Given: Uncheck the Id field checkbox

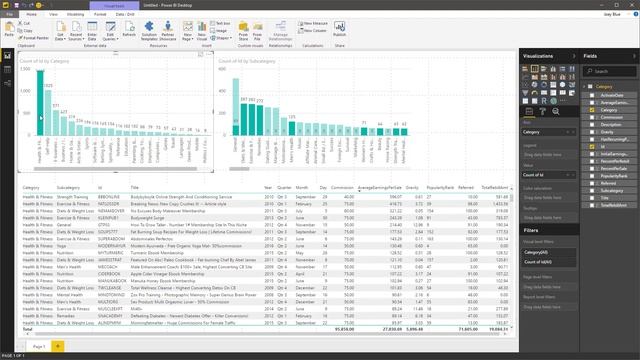Looking at the screenshot, I should 592,147.
